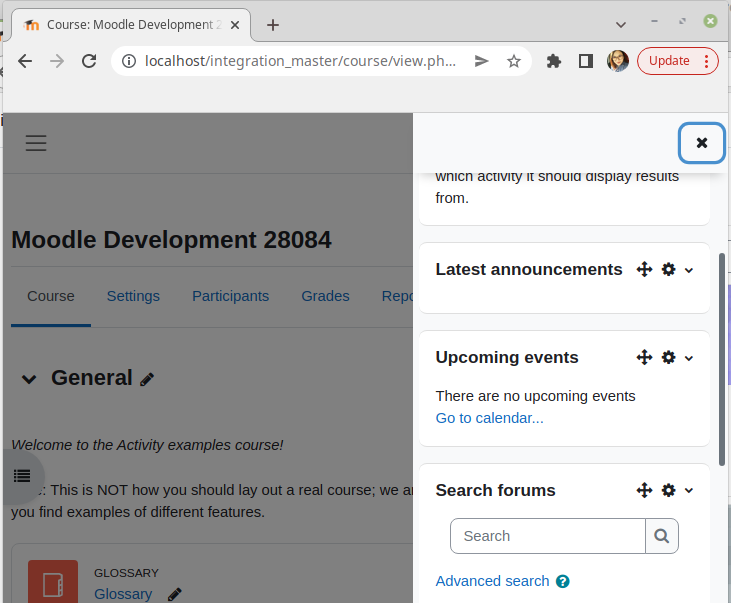Open a new browser tab
This screenshot has height=603, width=731.
point(273,25)
